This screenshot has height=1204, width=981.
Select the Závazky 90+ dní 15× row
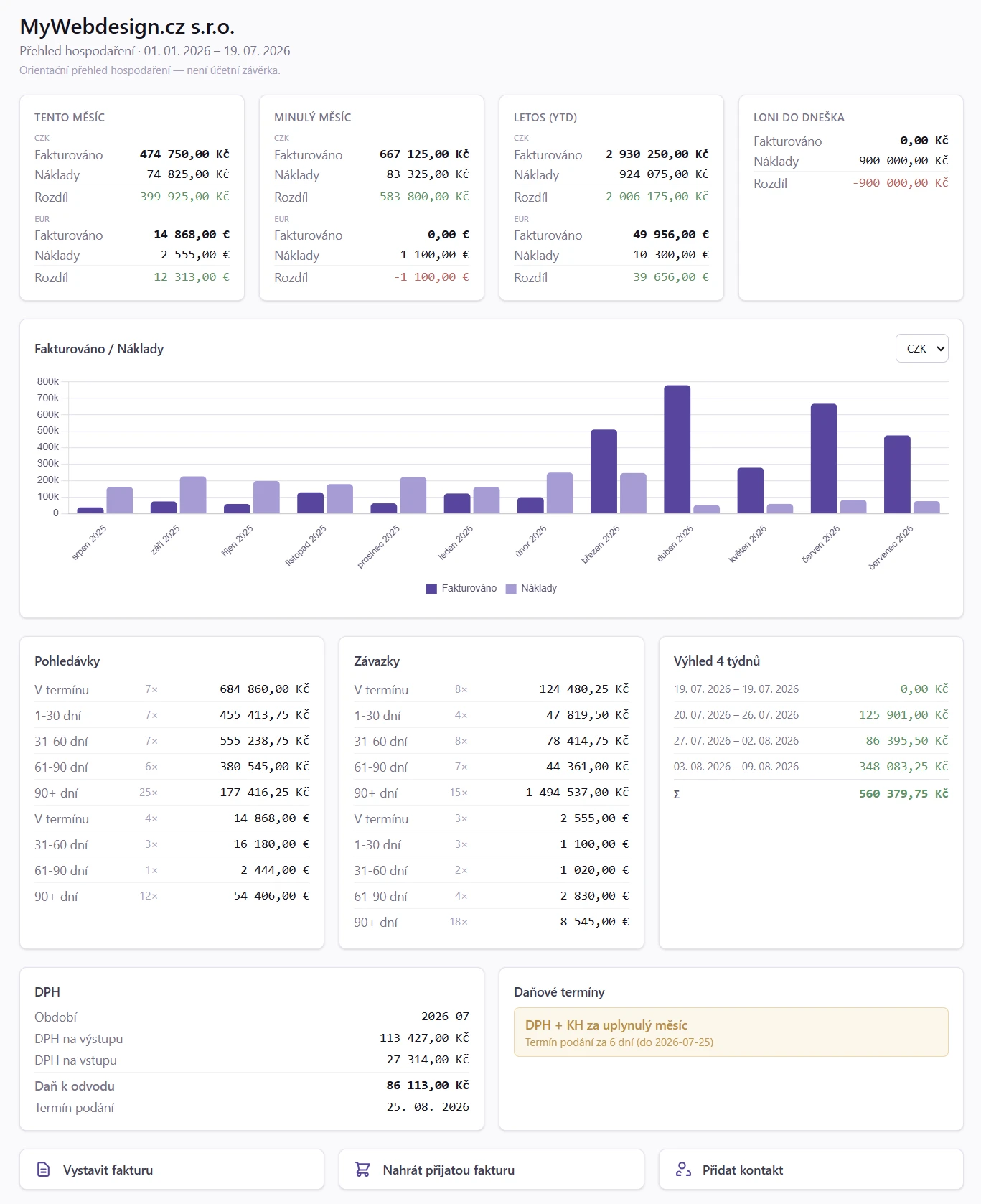coord(491,793)
